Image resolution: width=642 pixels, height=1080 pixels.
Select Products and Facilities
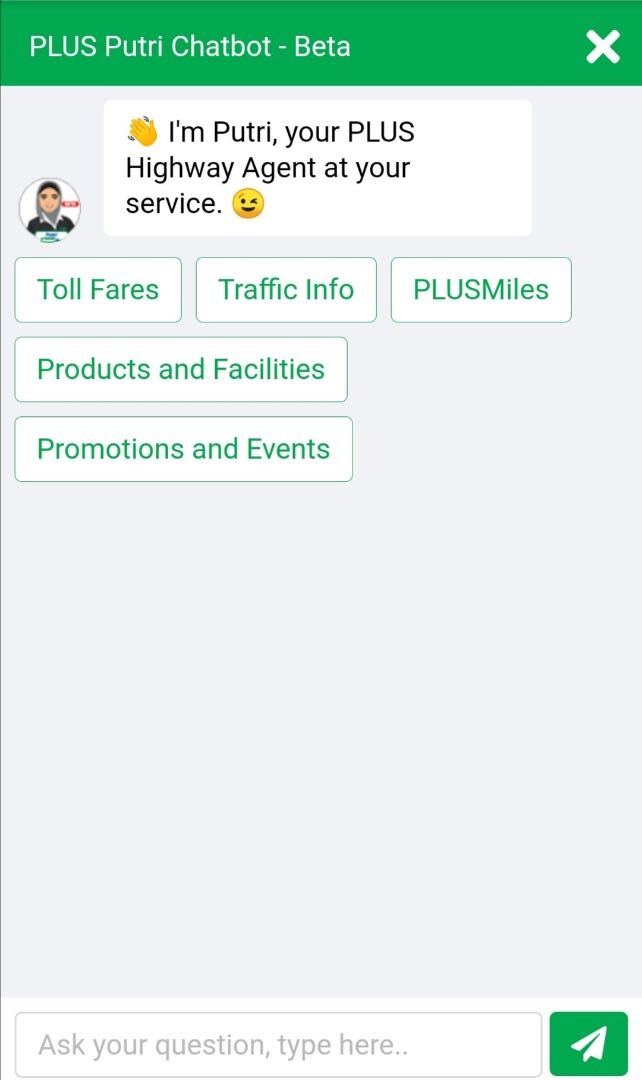181,369
